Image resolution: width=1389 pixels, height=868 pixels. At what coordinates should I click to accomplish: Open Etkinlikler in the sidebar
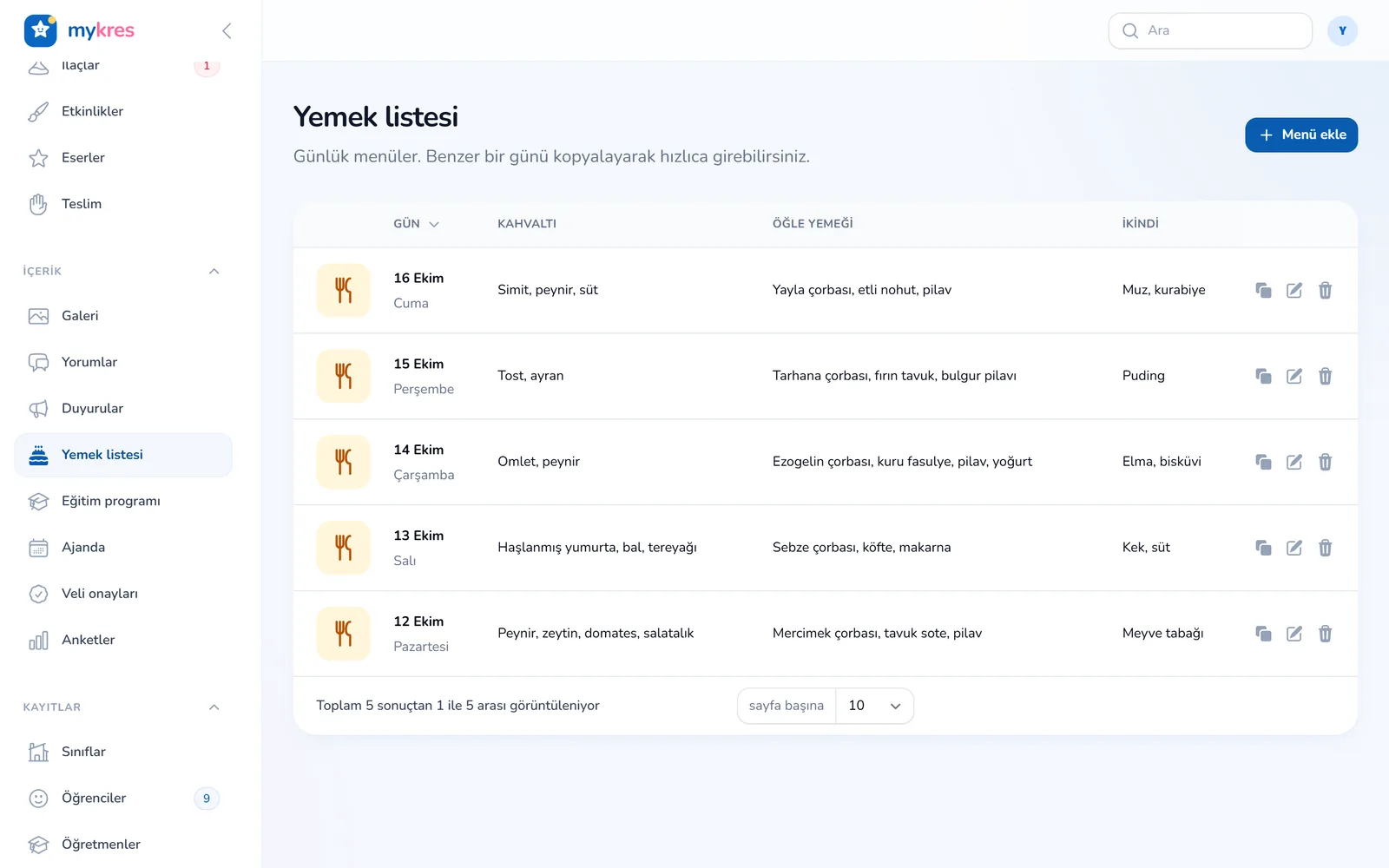[x=123, y=112]
